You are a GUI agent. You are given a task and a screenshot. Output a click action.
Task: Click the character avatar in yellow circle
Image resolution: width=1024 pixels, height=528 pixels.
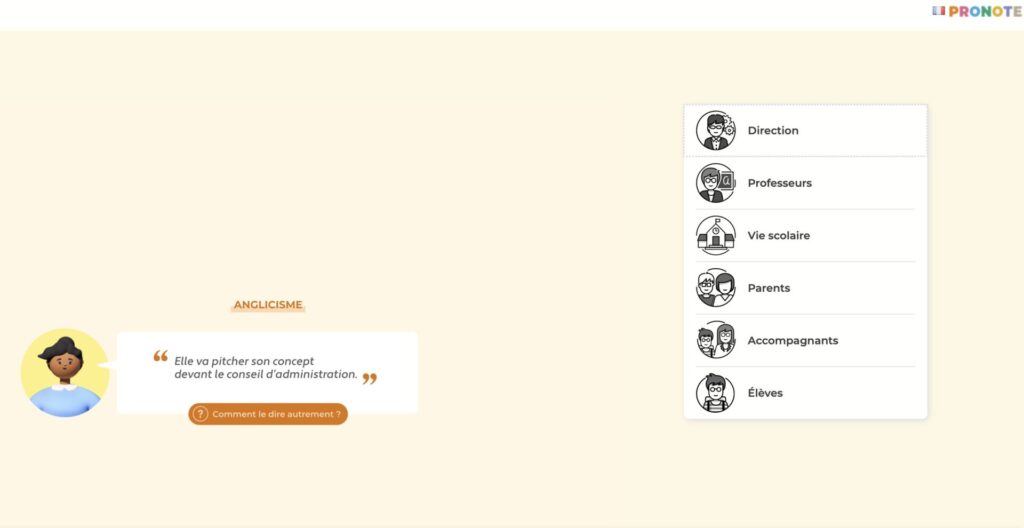click(x=65, y=372)
